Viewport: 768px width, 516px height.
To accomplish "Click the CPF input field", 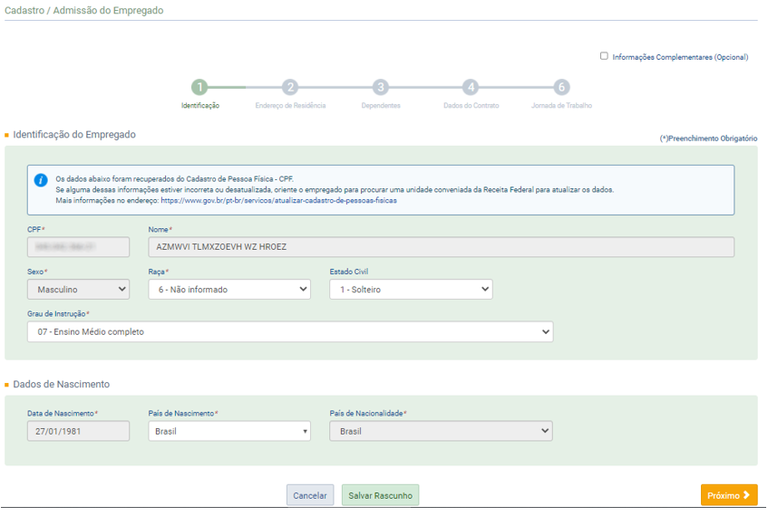I will [x=78, y=247].
